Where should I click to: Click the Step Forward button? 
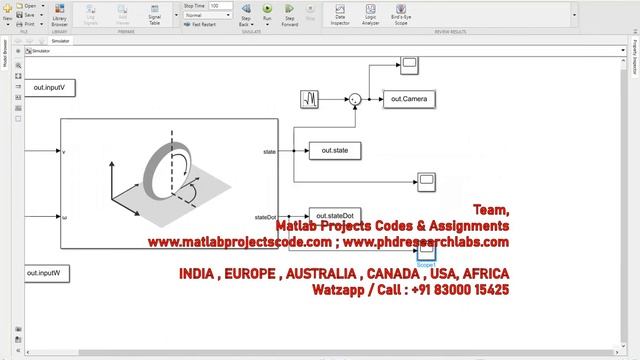289,15
